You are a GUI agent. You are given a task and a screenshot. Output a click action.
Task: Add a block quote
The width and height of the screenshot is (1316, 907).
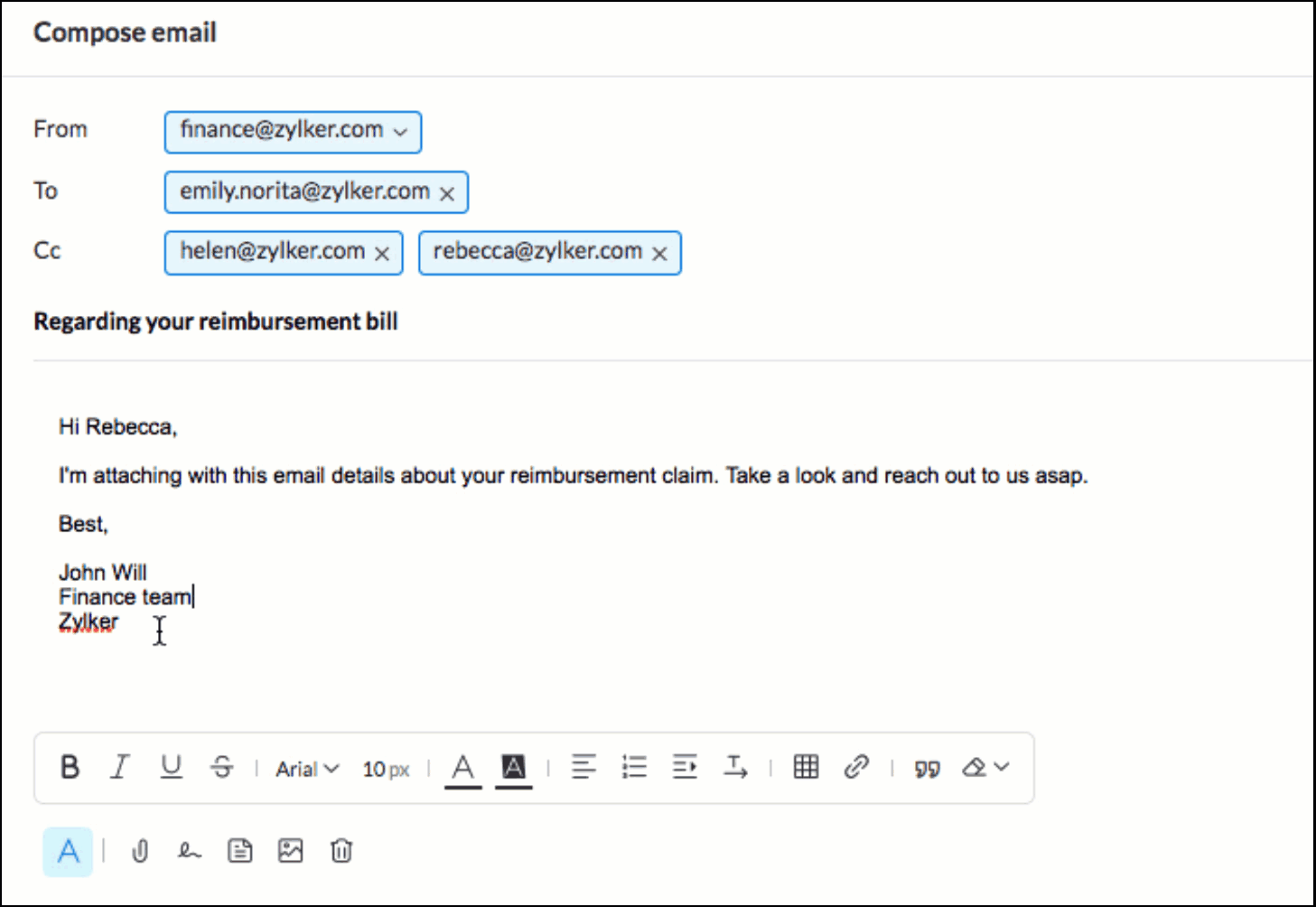tap(927, 769)
